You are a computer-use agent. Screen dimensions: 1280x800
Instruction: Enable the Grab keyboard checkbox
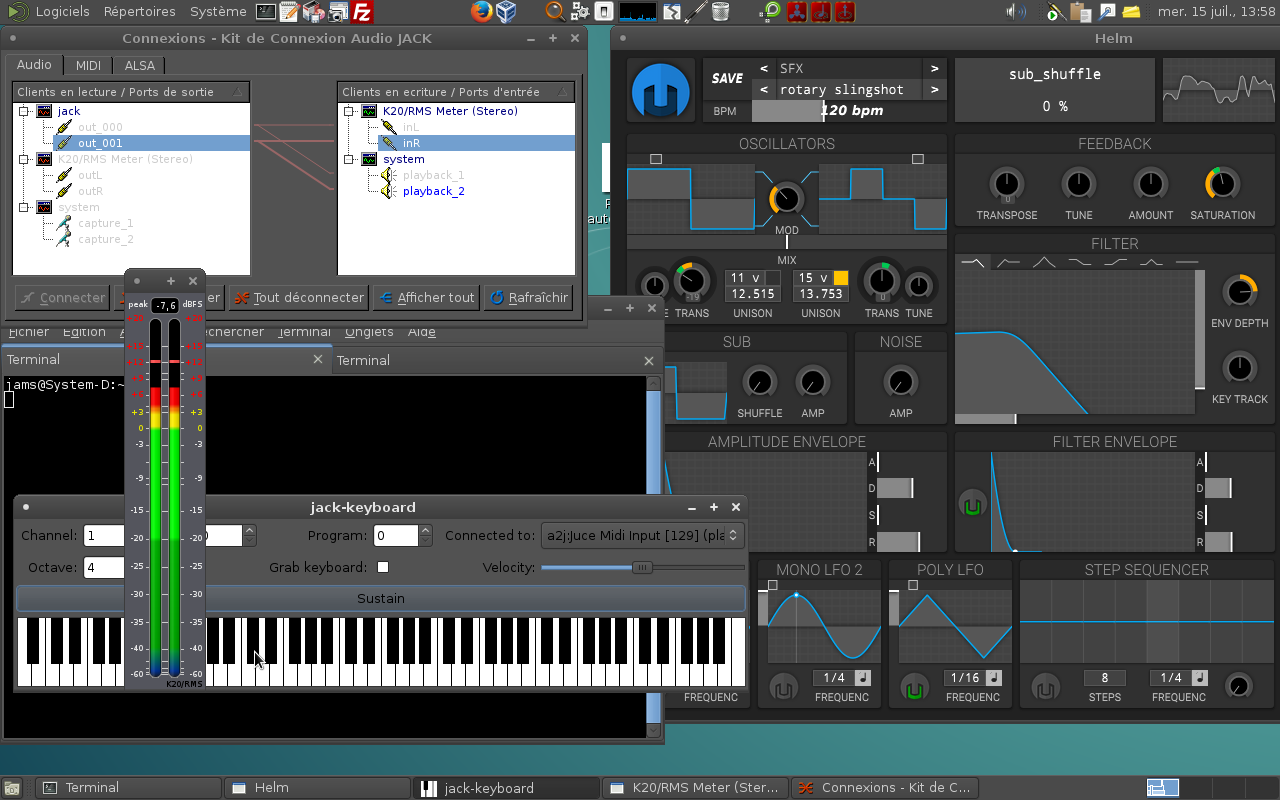pyautogui.click(x=383, y=567)
